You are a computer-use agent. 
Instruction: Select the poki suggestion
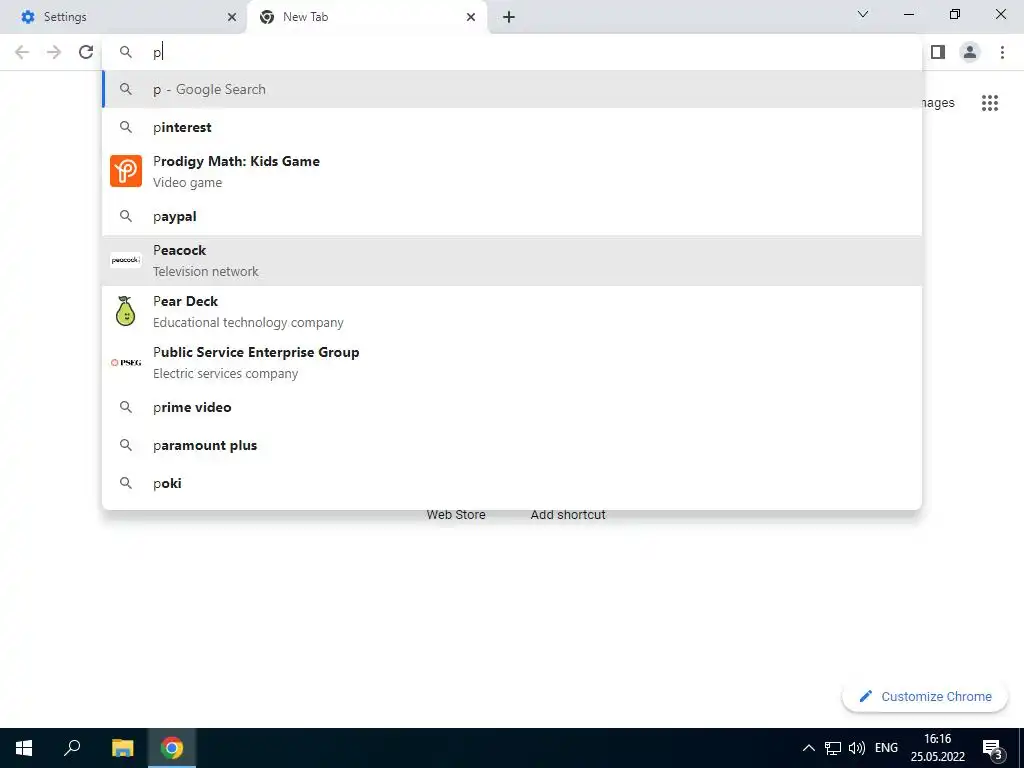click(x=512, y=483)
